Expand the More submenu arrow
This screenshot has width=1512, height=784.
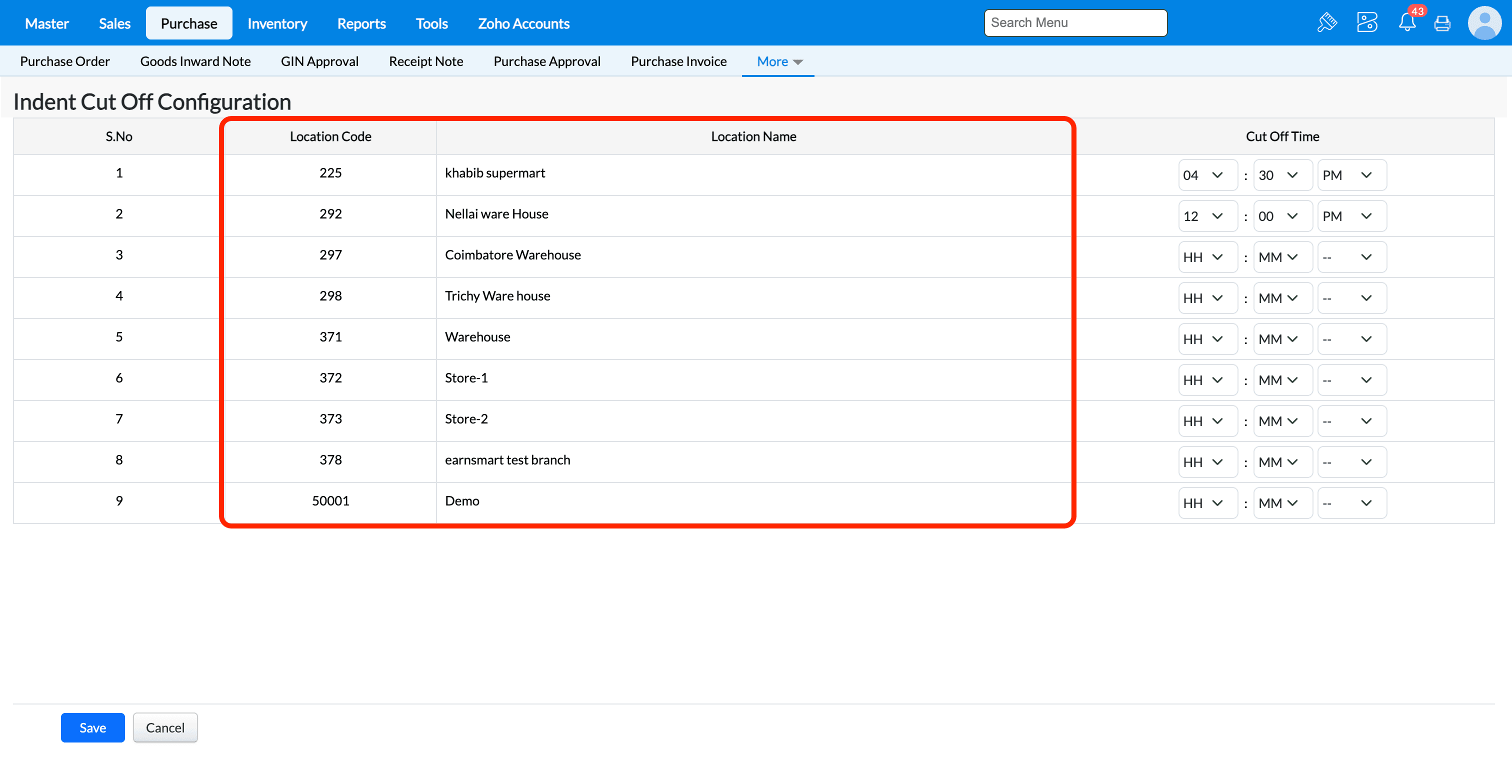click(797, 62)
